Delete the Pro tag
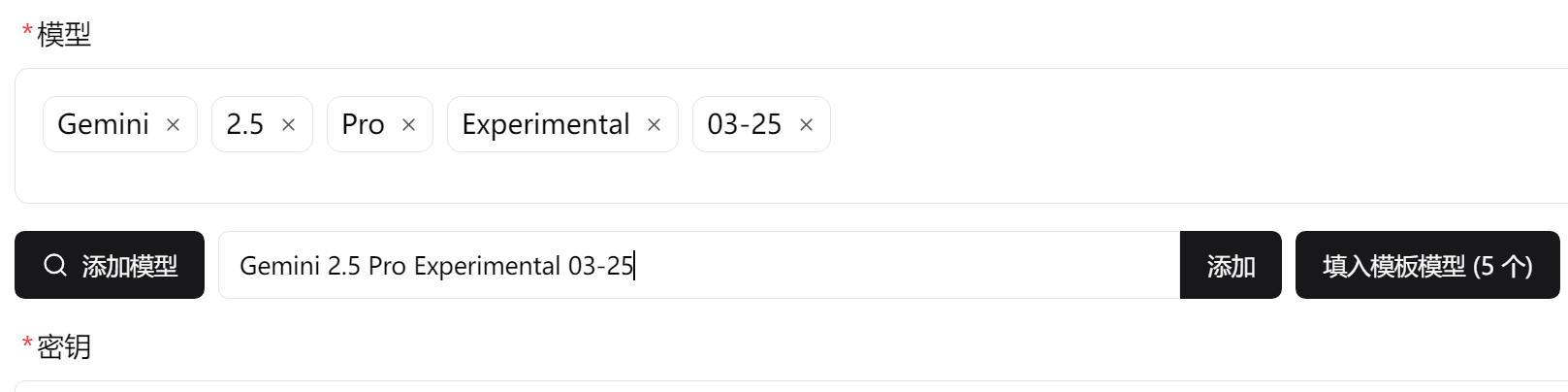Image resolution: width=1568 pixels, height=392 pixels. point(408,125)
